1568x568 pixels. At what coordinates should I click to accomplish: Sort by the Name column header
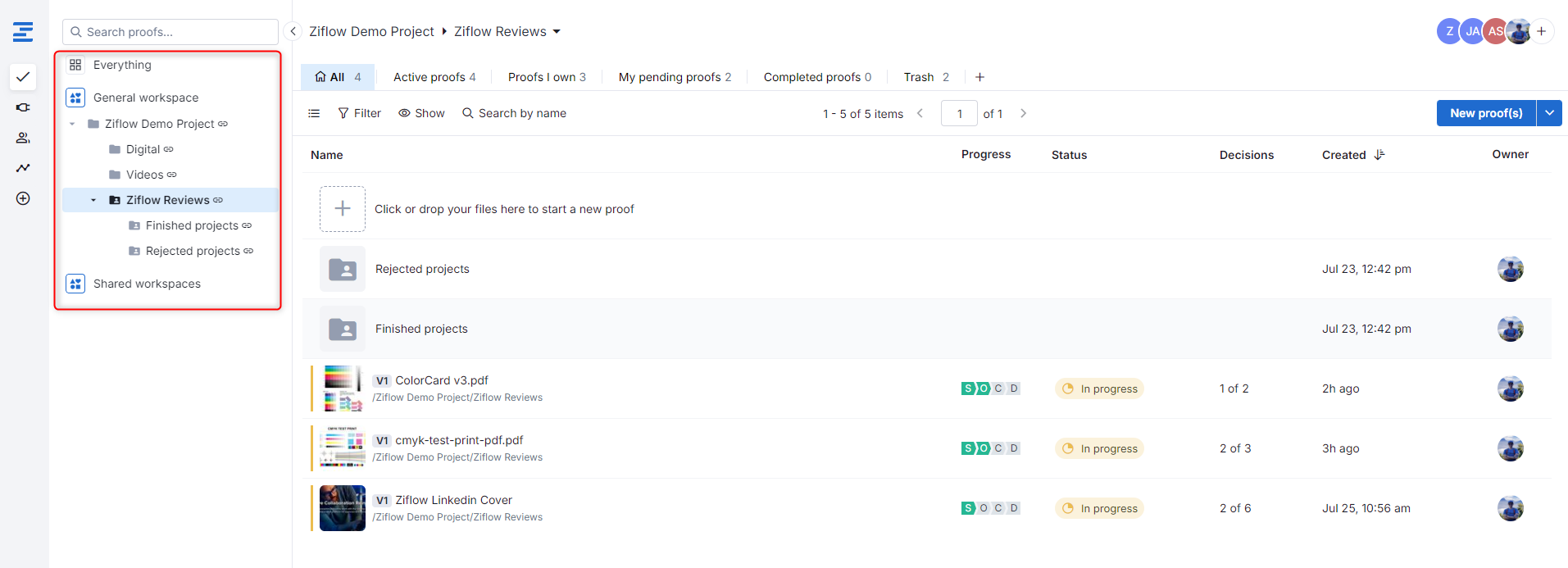[x=327, y=155]
